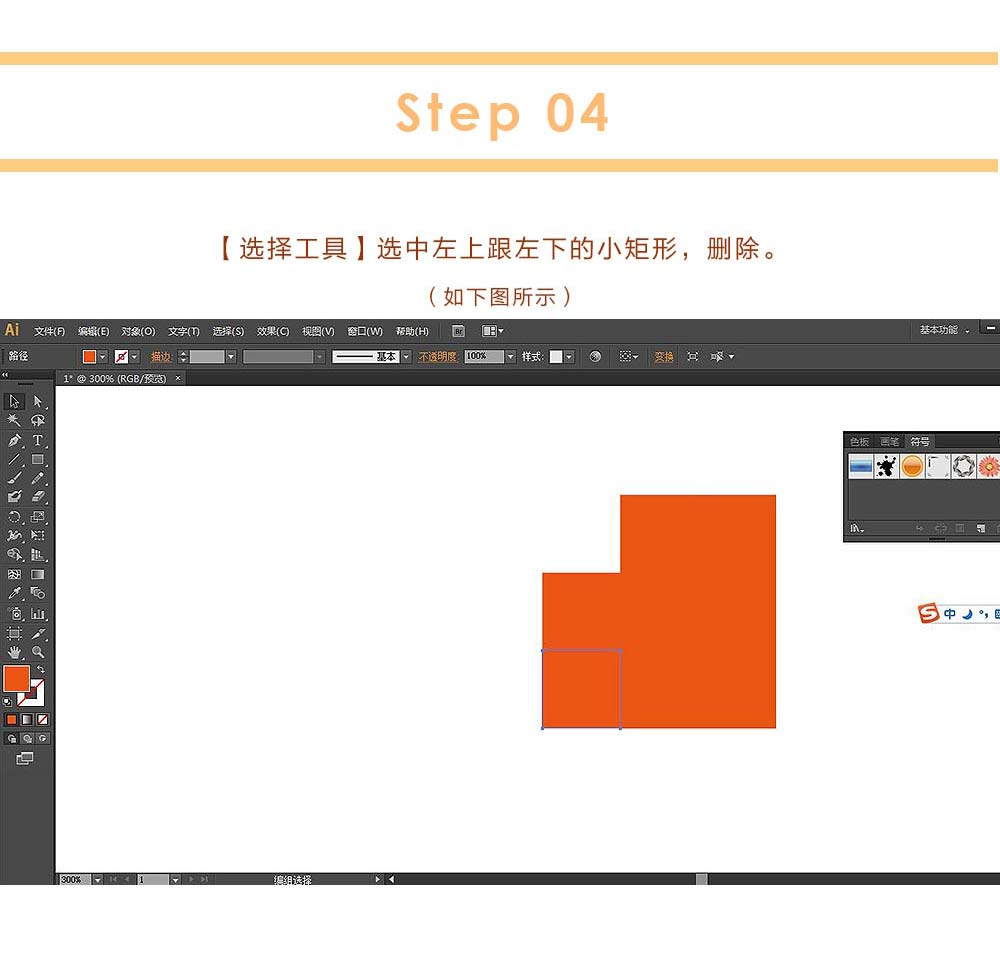The image size is (1000, 962).
Task: Click the Stroke swatch in toolbar
Action: click(35, 697)
